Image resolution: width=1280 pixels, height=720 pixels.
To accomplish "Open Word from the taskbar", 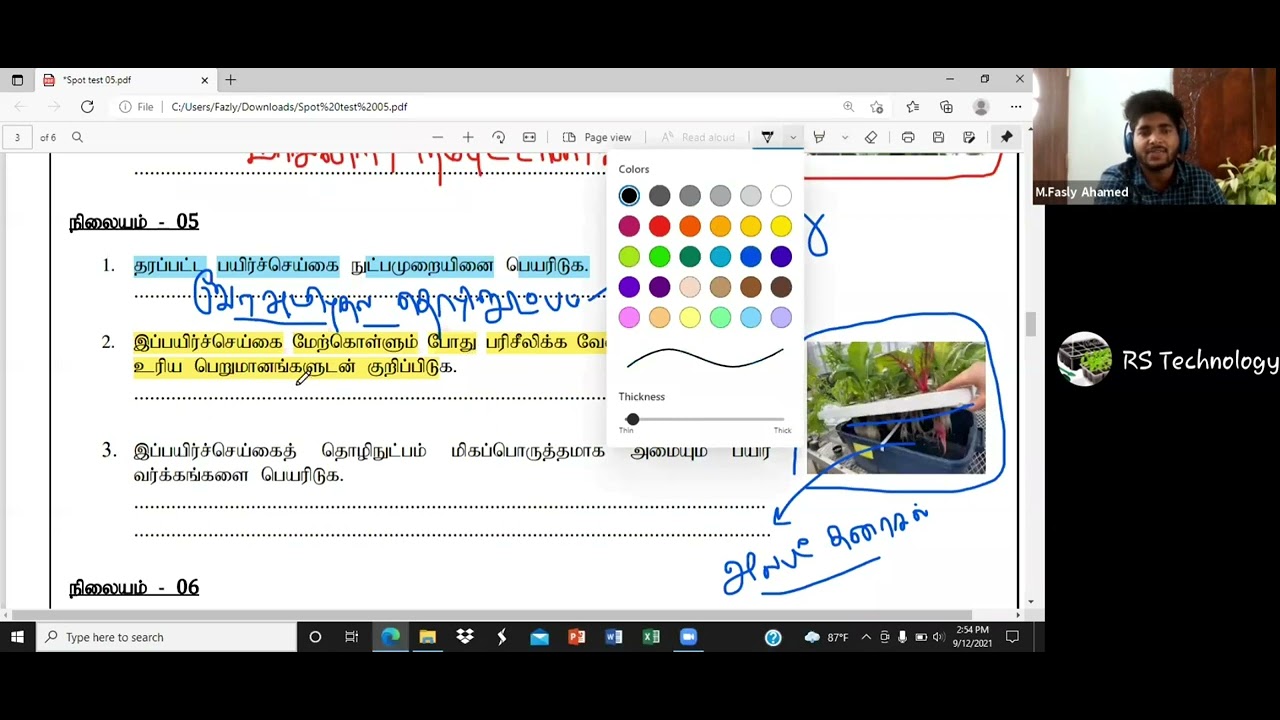I will [614, 637].
